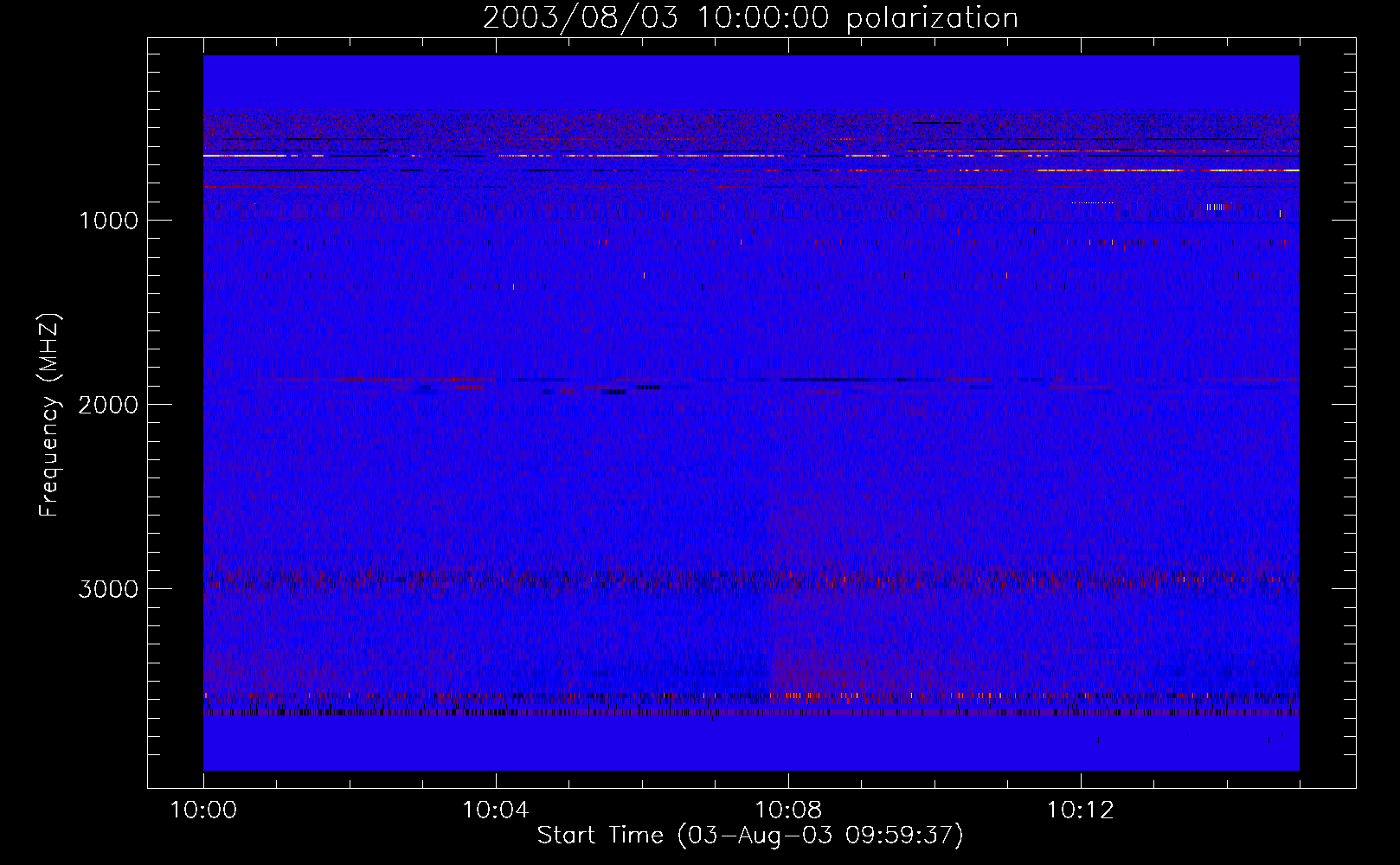Select the 2000 frequency tick label
Viewport: 1400px width, 865px height.
[108, 405]
